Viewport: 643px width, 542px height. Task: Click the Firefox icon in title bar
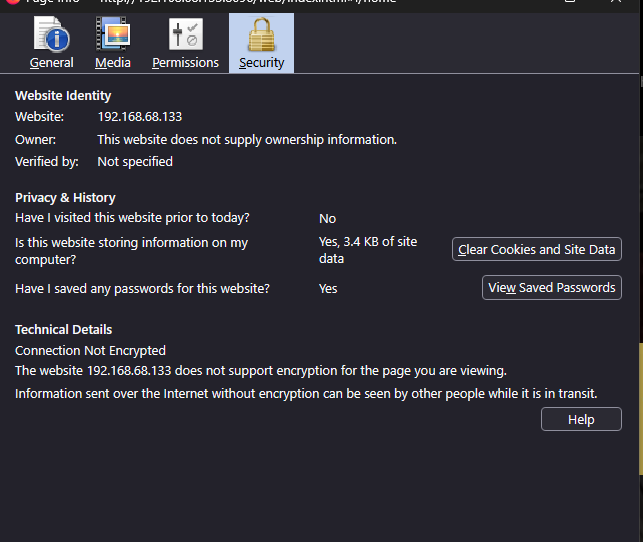pos(11,3)
